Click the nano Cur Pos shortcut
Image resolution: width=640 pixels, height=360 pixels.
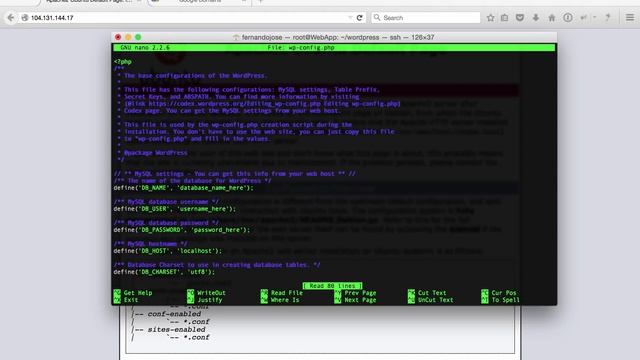pyautogui.click(x=499, y=293)
